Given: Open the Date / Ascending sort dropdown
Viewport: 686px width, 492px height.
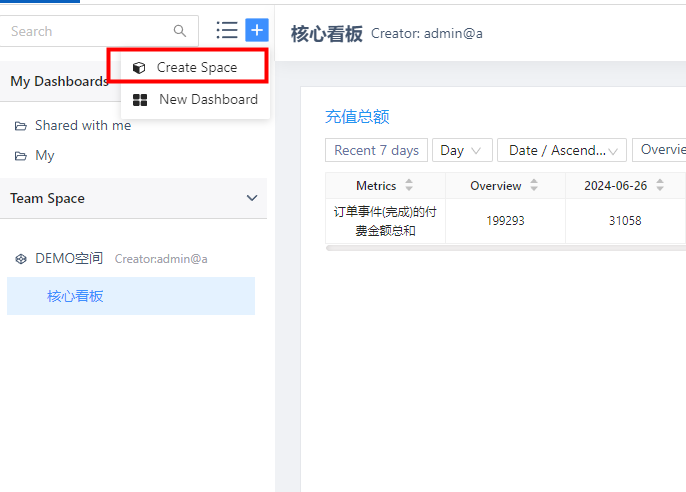Looking at the screenshot, I should pyautogui.click(x=561, y=150).
